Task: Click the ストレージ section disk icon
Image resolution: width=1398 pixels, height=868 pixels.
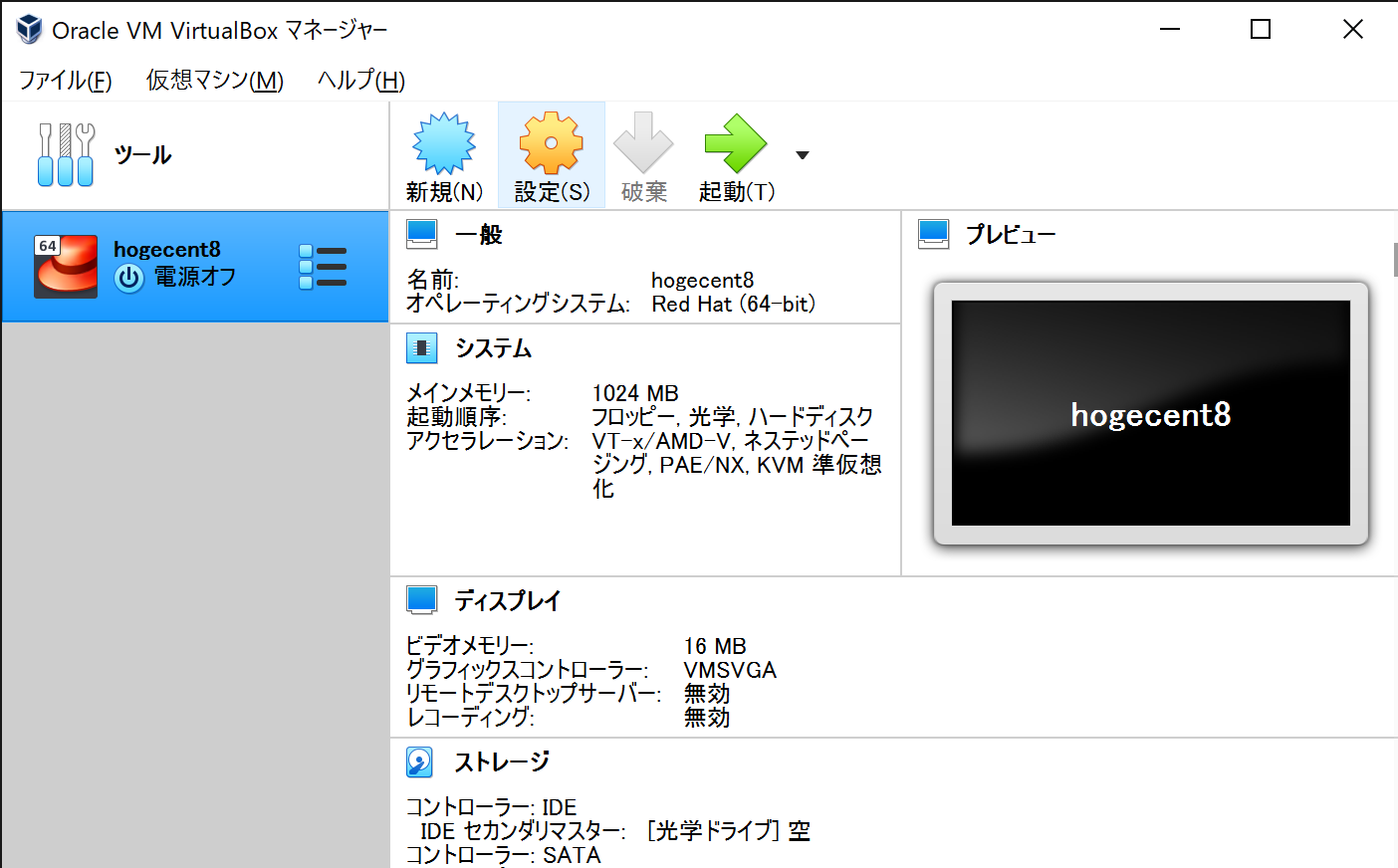Action: pos(419,761)
